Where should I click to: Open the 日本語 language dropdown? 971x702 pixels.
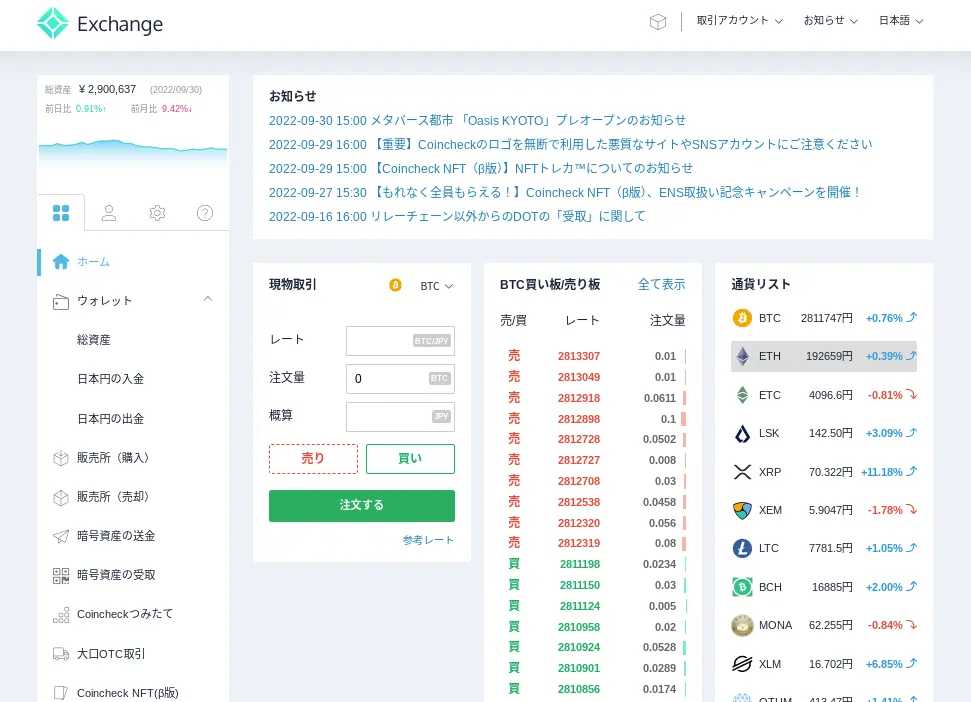tap(901, 20)
